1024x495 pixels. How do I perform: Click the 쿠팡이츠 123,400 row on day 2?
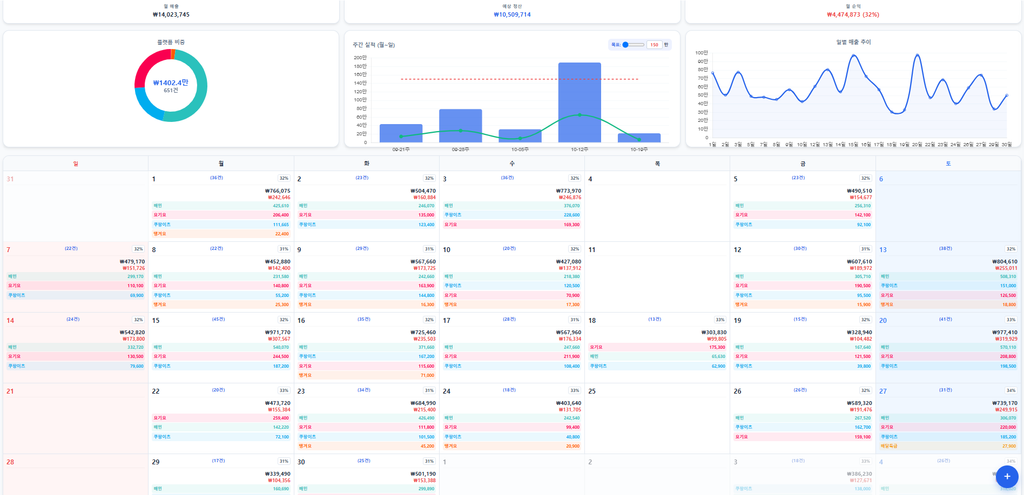367,224
